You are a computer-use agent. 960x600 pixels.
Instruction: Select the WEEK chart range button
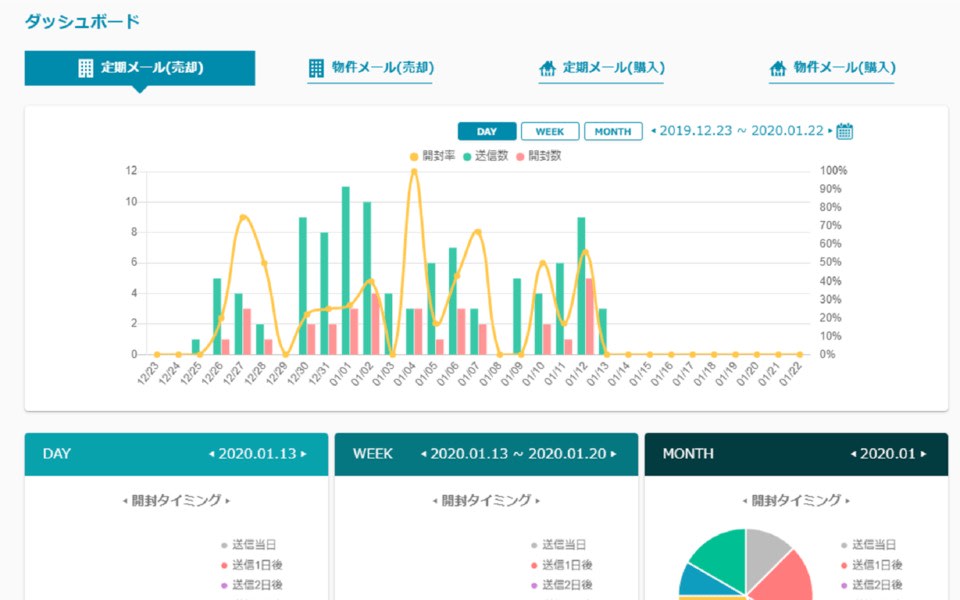[x=550, y=132]
